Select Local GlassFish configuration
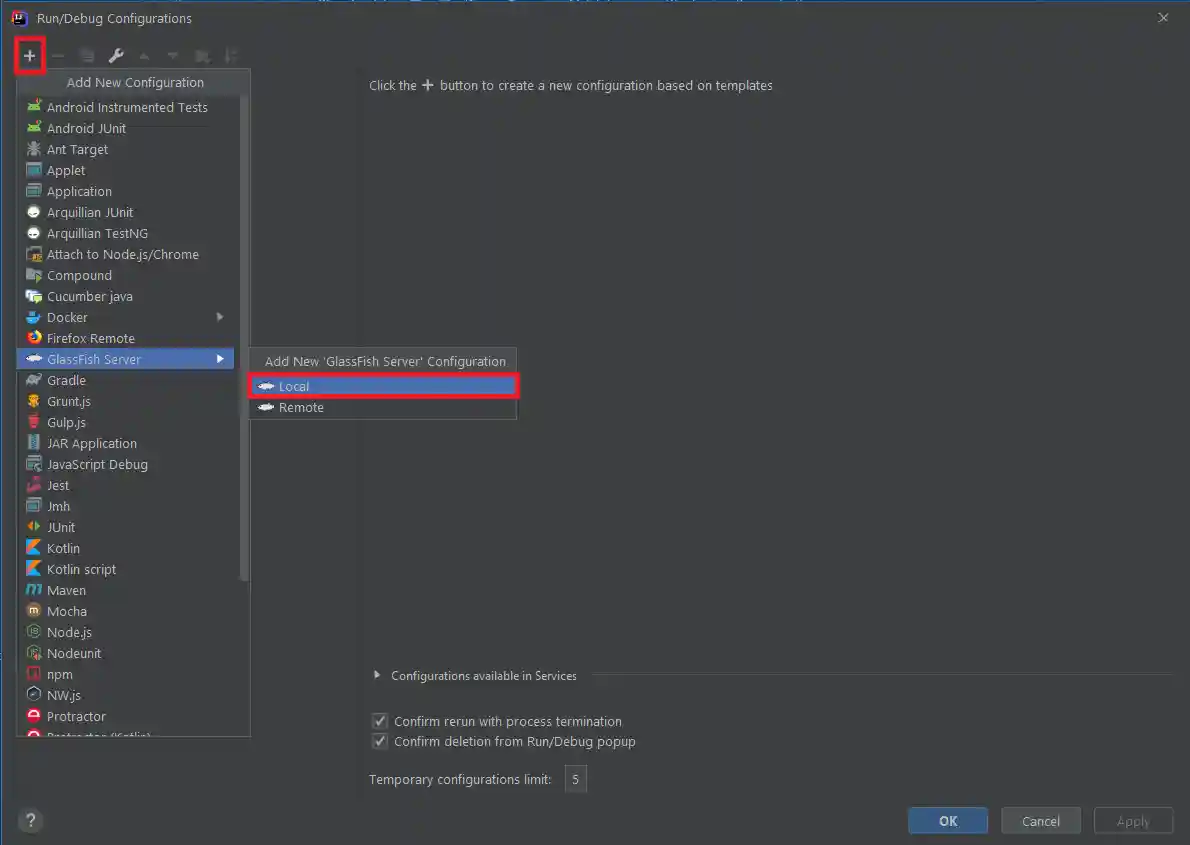 click(x=382, y=386)
